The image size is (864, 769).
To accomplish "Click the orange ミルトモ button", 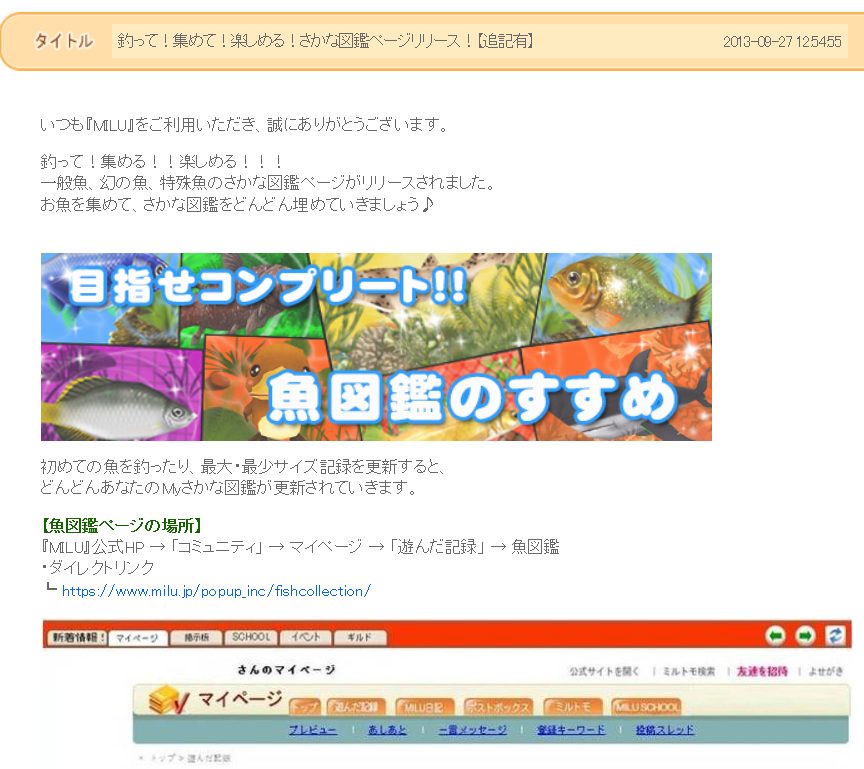I will click(x=574, y=707).
